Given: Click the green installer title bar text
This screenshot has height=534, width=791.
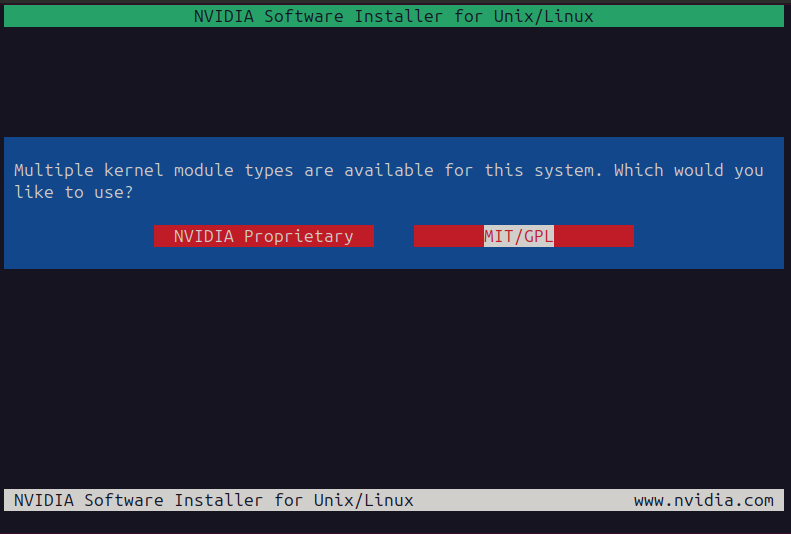Looking at the screenshot, I should pyautogui.click(x=393, y=16).
